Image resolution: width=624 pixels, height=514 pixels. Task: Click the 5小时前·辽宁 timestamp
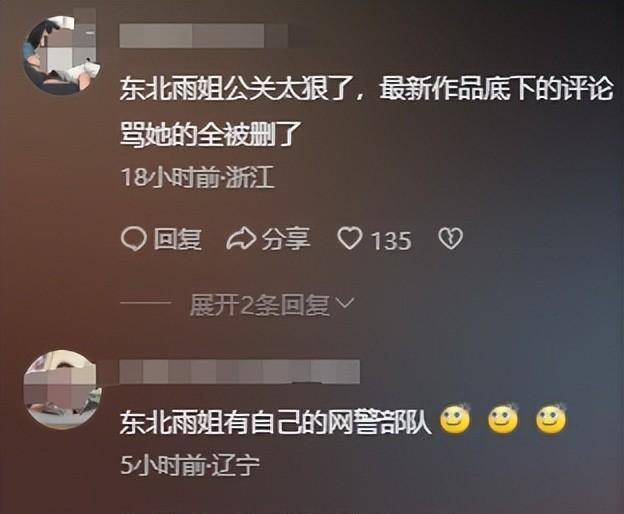[190, 465]
